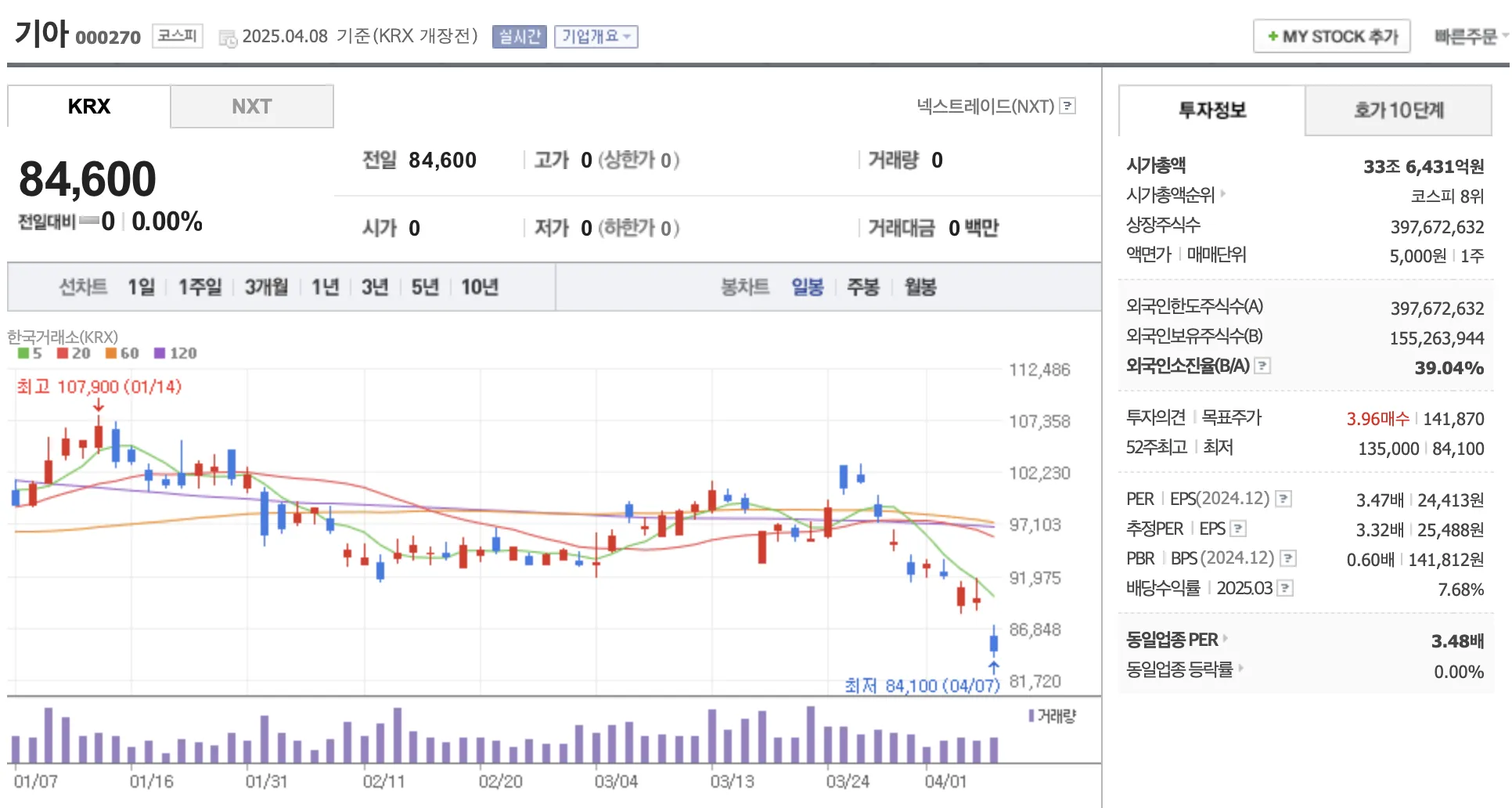The width and height of the screenshot is (1512, 808).
Task: Show the 5년 line chart
Action: coord(425,287)
